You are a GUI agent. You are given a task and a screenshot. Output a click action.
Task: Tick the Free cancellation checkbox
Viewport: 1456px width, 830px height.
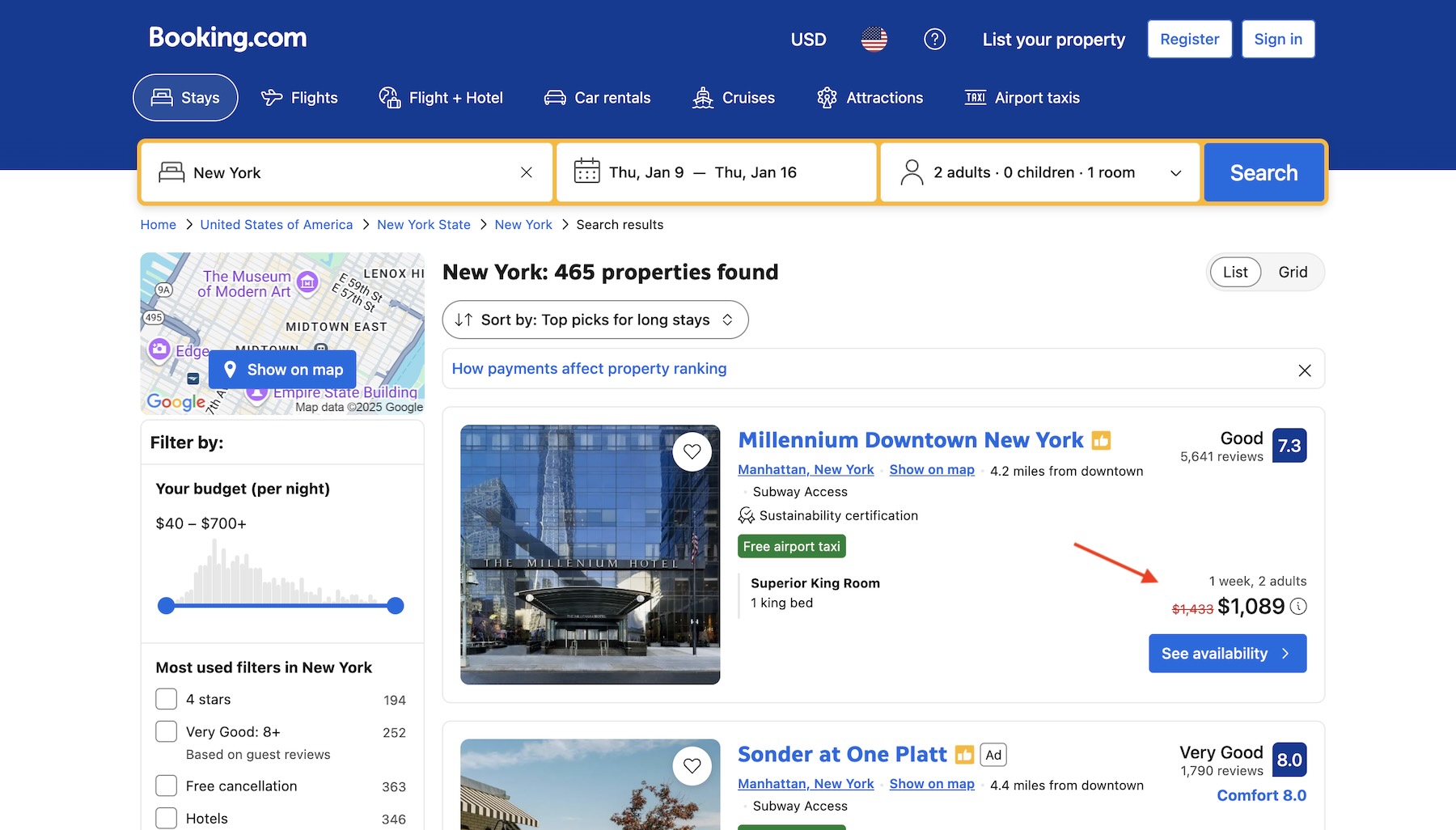(166, 786)
